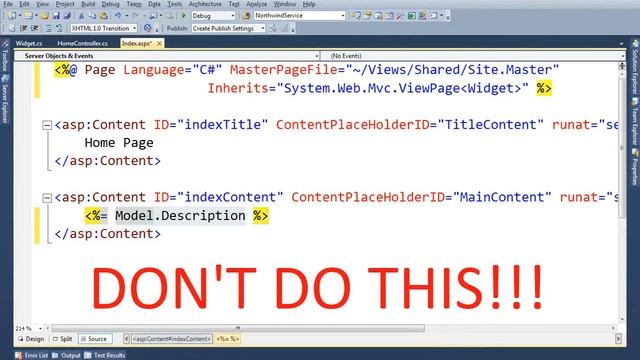Open the Properties side tab
The height and width of the screenshot is (360, 640).
pyautogui.click(x=635, y=167)
